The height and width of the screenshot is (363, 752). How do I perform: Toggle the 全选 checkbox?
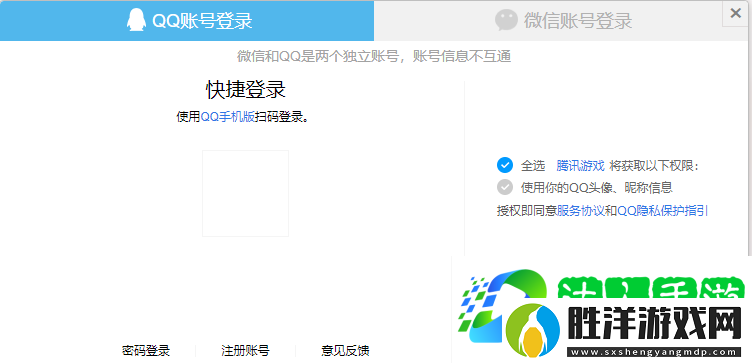(x=505, y=165)
